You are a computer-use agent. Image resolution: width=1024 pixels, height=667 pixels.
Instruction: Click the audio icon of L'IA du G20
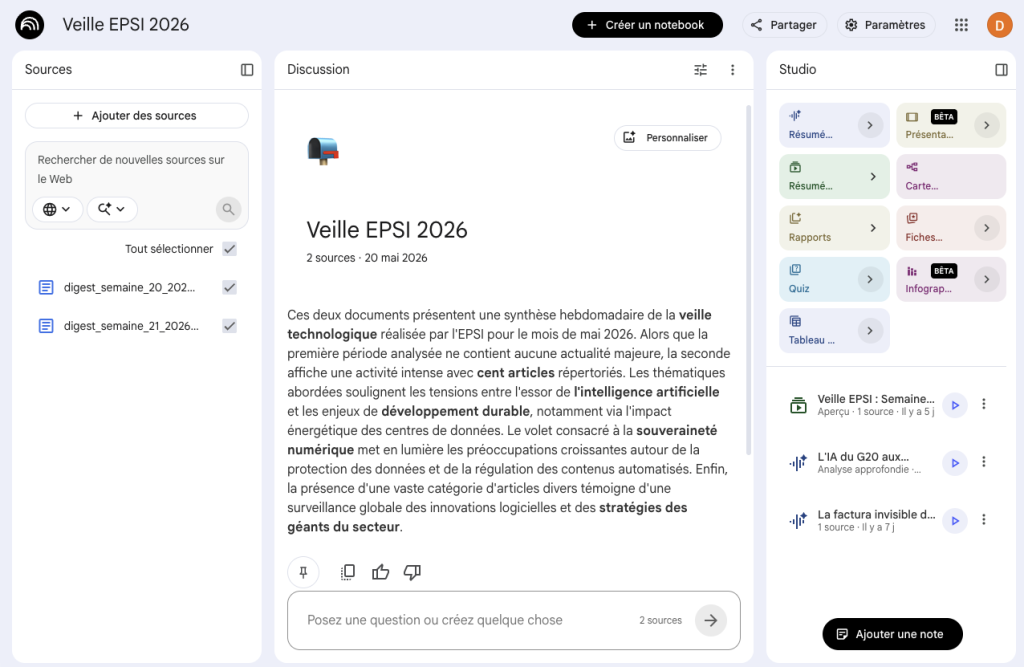click(x=798, y=463)
